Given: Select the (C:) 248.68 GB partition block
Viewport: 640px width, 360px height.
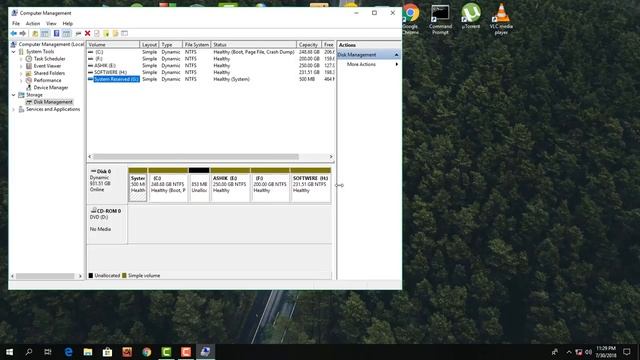Looking at the screenshot, I should [x=168, y=184].
